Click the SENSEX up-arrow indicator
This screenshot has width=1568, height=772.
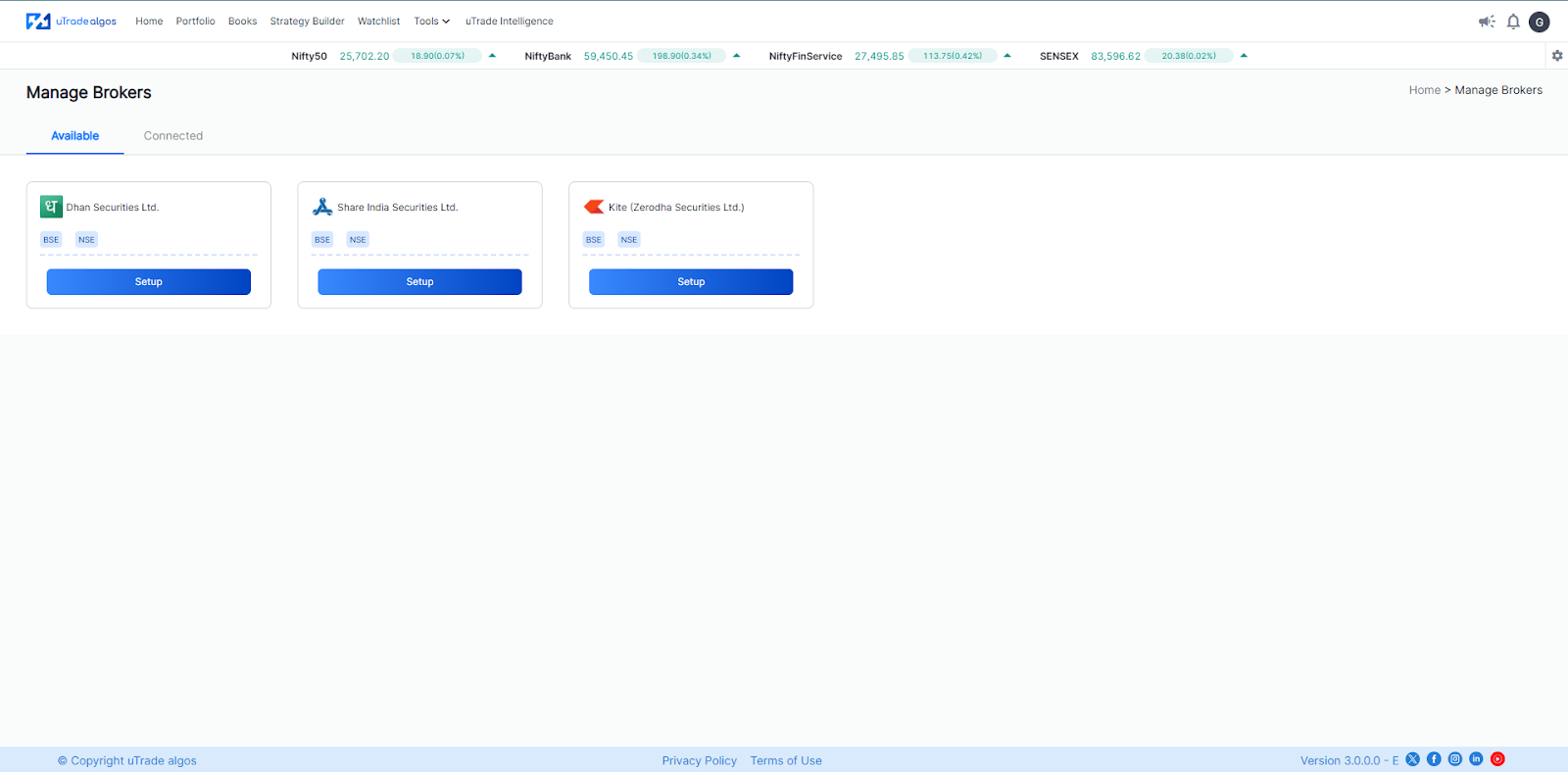tap(1244, 56)
